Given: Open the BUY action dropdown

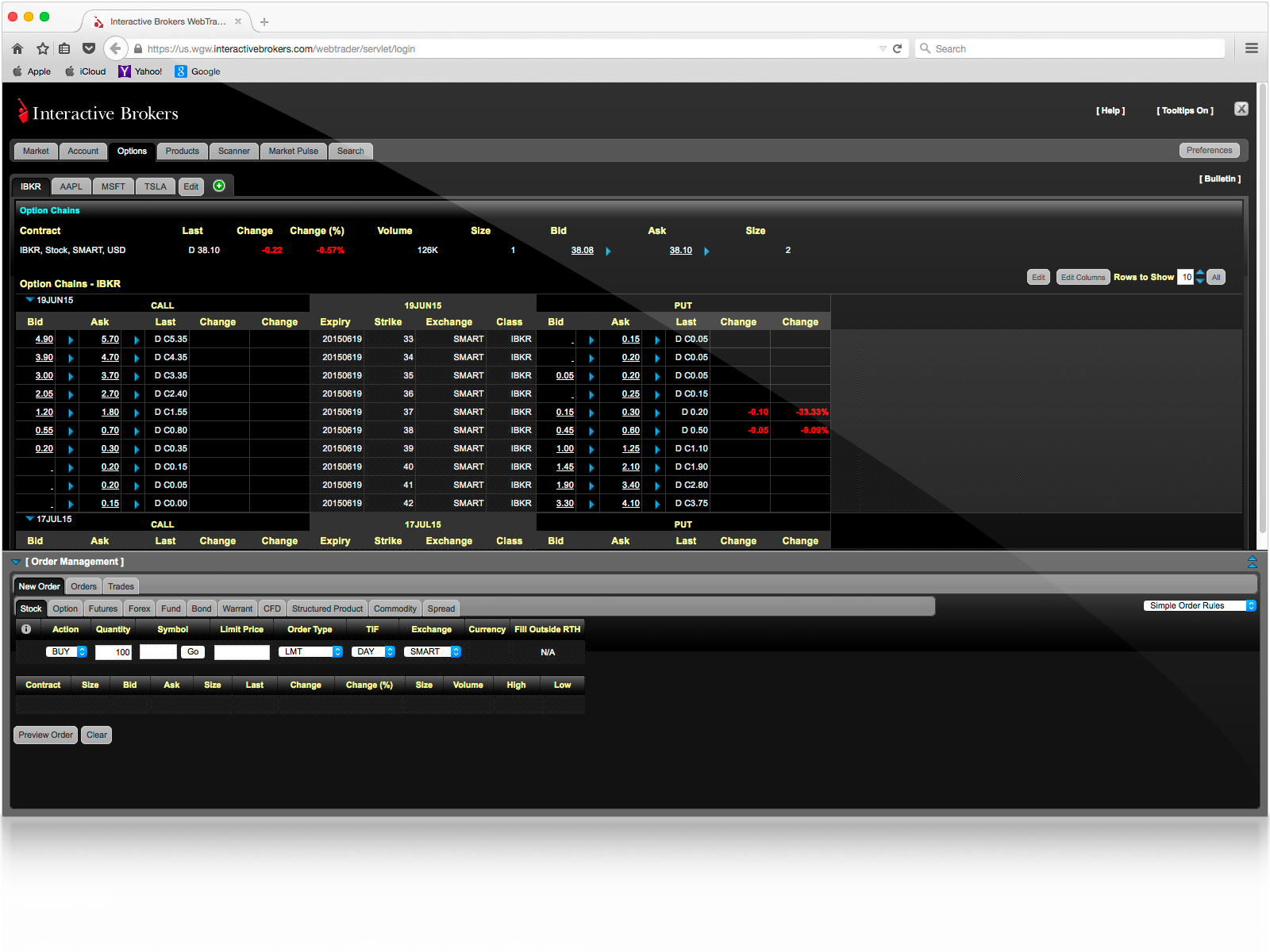Looking at the screenshot, I should click(67, 652).
